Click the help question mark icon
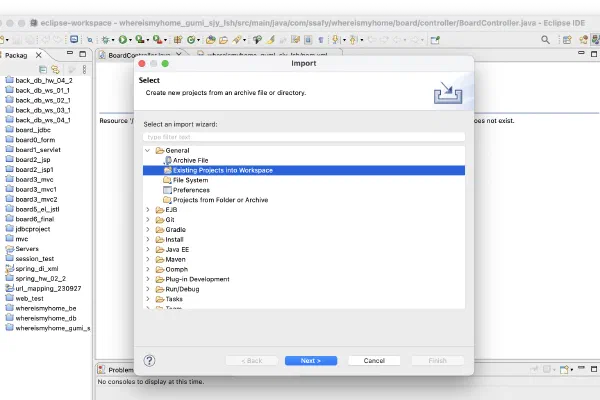600x400 pixels. click(150, 360)
